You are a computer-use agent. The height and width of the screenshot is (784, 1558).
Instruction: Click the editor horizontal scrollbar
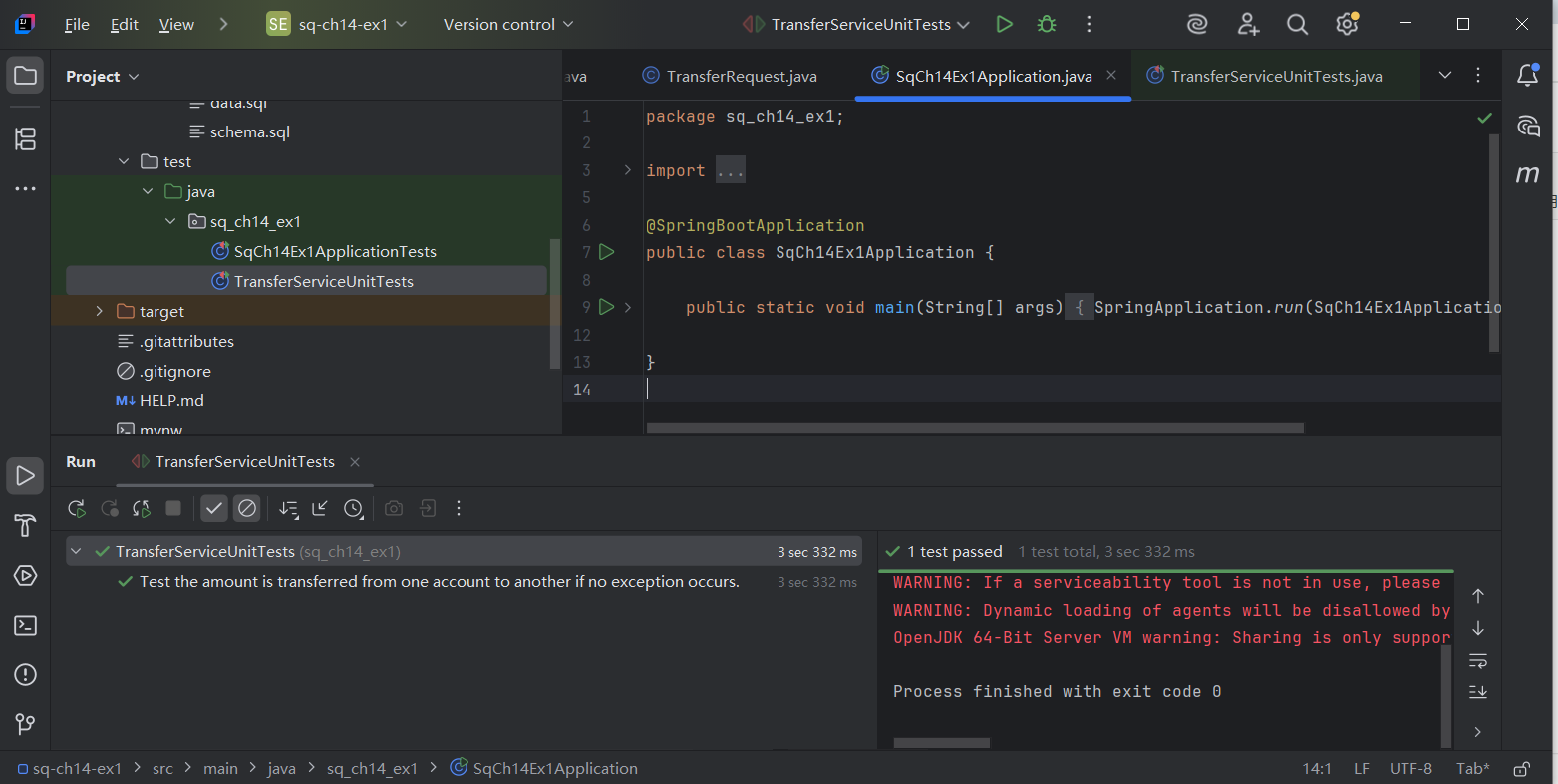(975, 428)
